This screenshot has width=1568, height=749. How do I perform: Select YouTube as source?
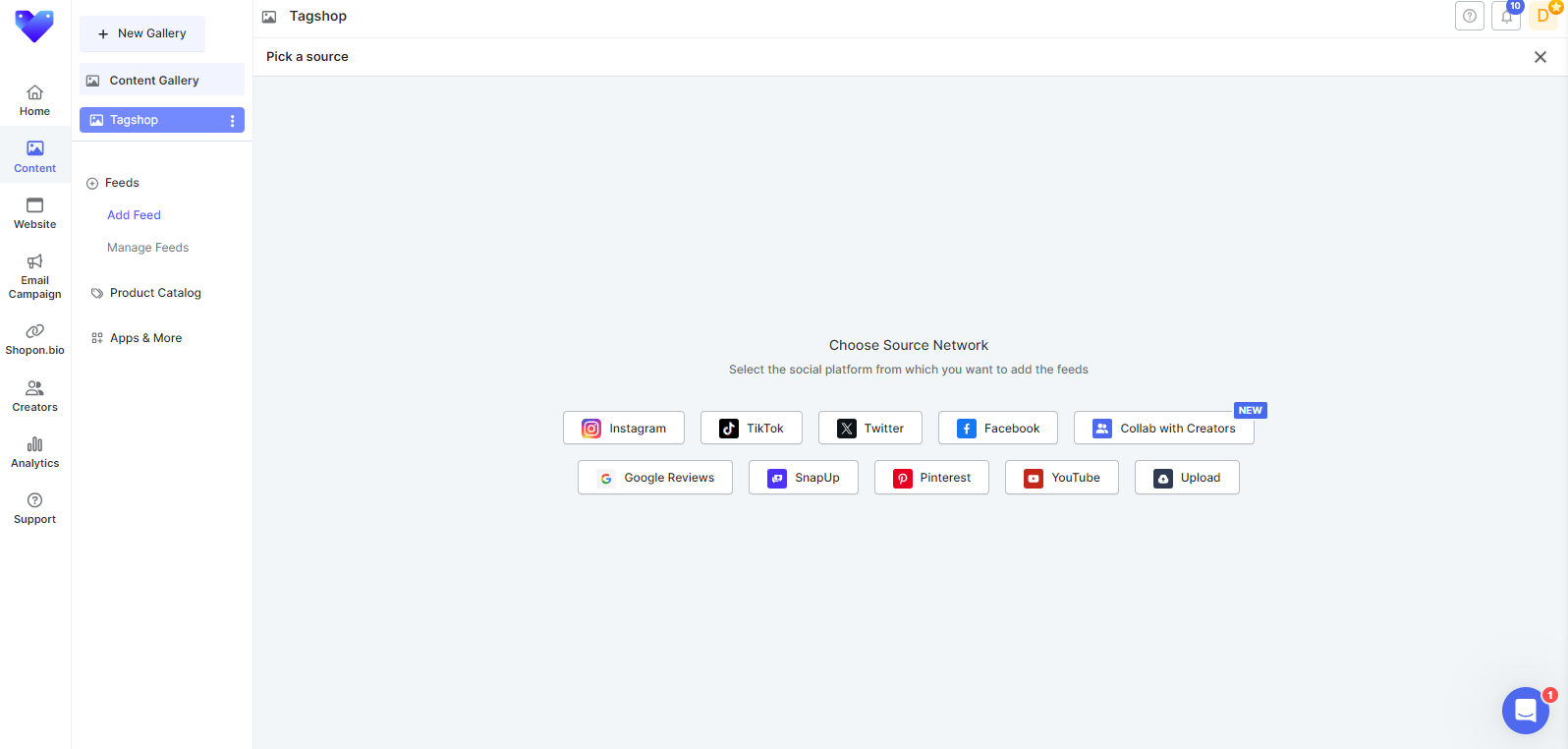click(1062, 478)
